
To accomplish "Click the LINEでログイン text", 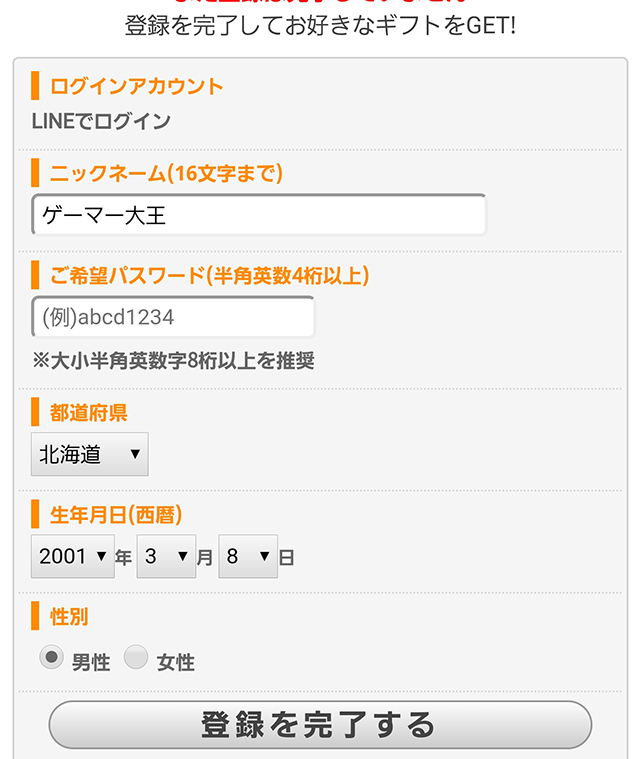I will 101,122.
